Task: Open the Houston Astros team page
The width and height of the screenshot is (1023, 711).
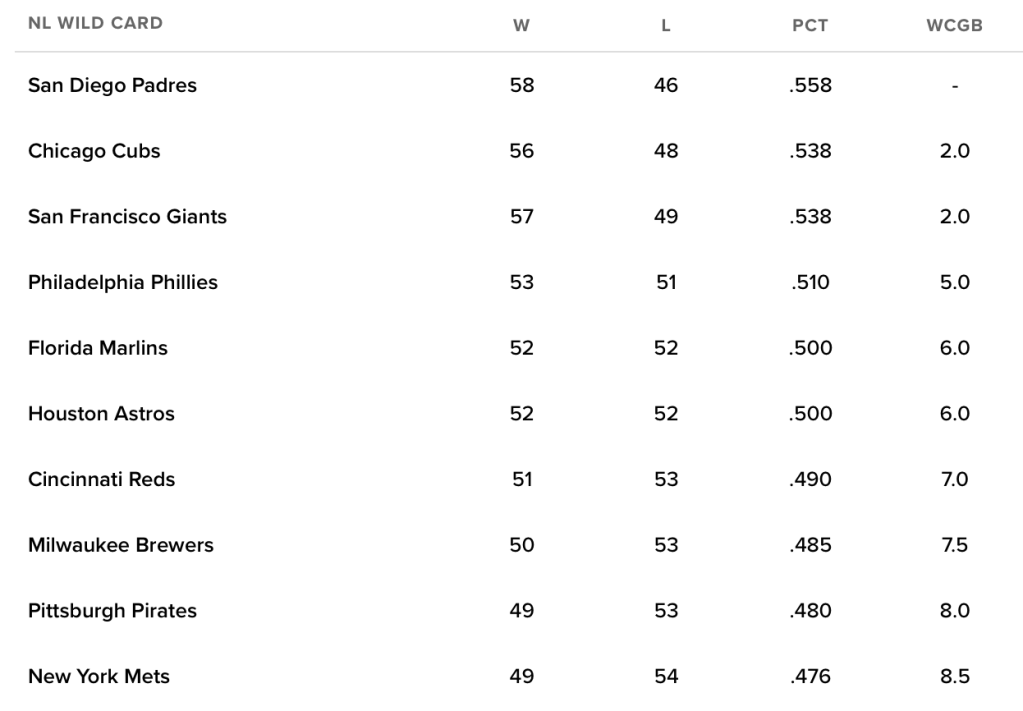Action: (101, 414)
